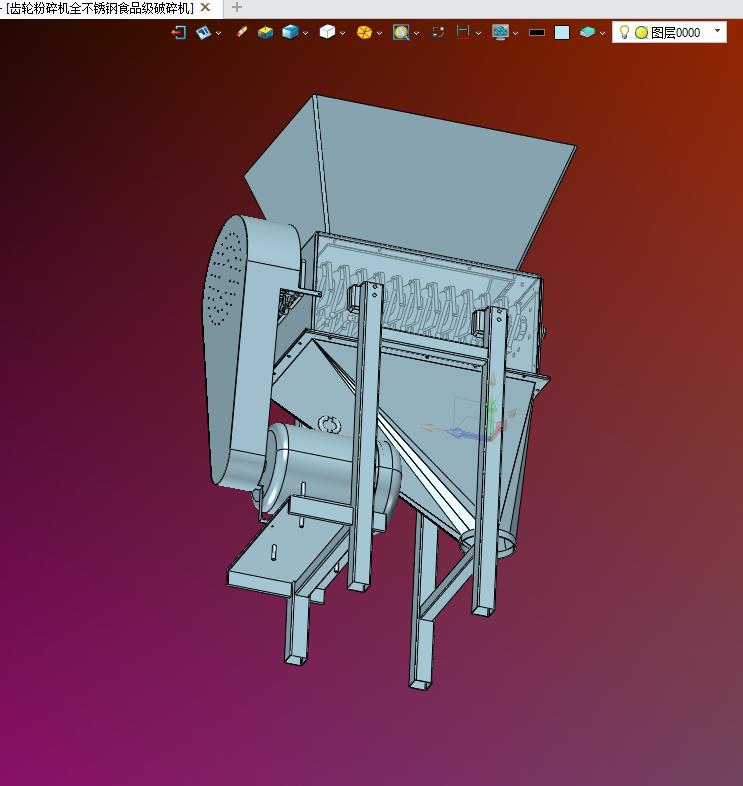Click the monitor display settings icon
This screenshot has height=786, width=743.
coord(500,32)
